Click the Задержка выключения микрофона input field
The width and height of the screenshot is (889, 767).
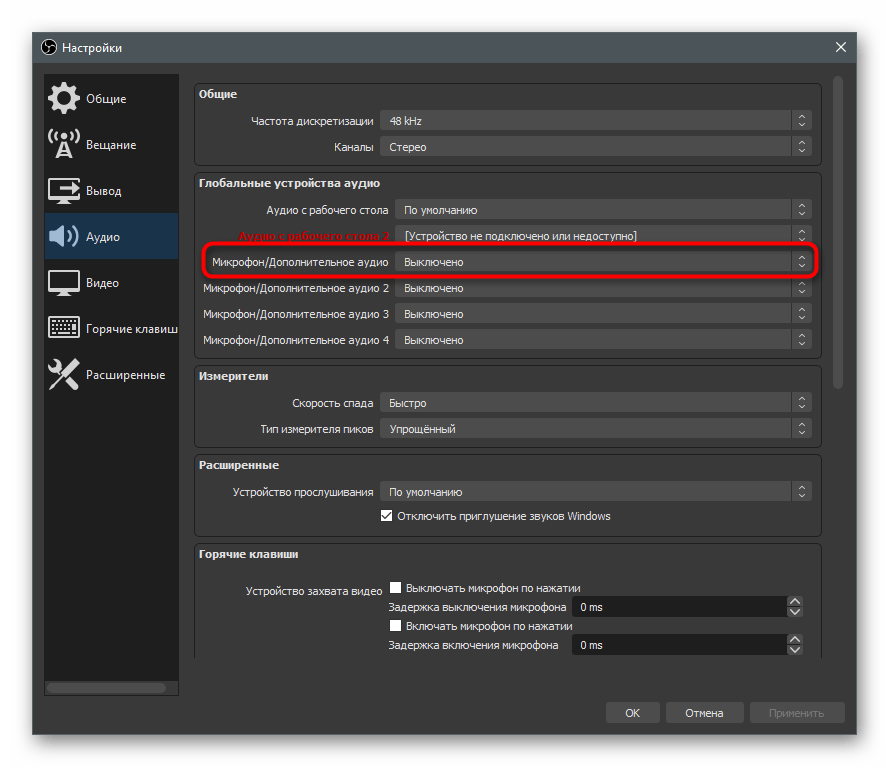point(679,607)
